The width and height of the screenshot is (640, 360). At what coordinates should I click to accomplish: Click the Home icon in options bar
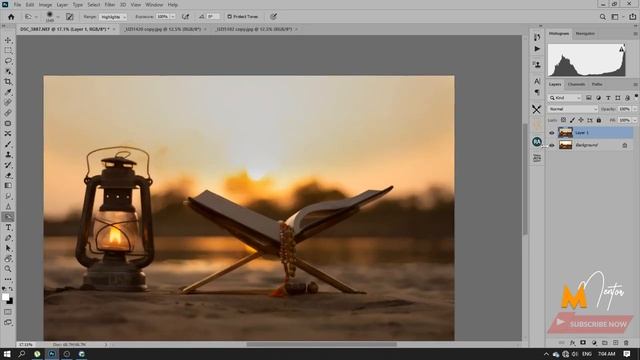[x=11, y=17]
